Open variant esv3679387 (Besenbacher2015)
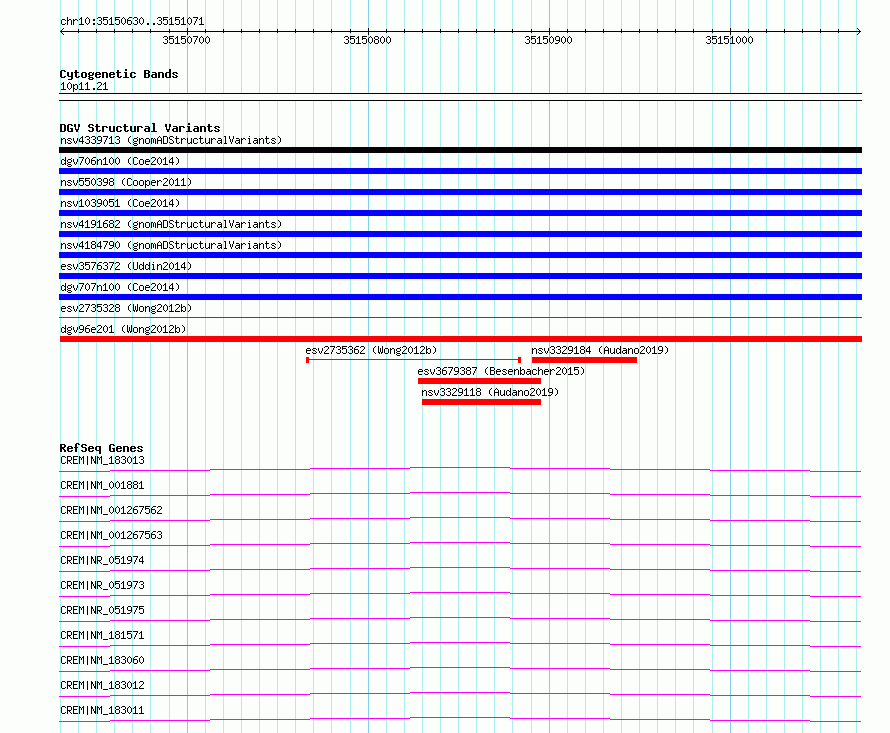The width and height of the screenshot is (890, 733). [501, 371]
